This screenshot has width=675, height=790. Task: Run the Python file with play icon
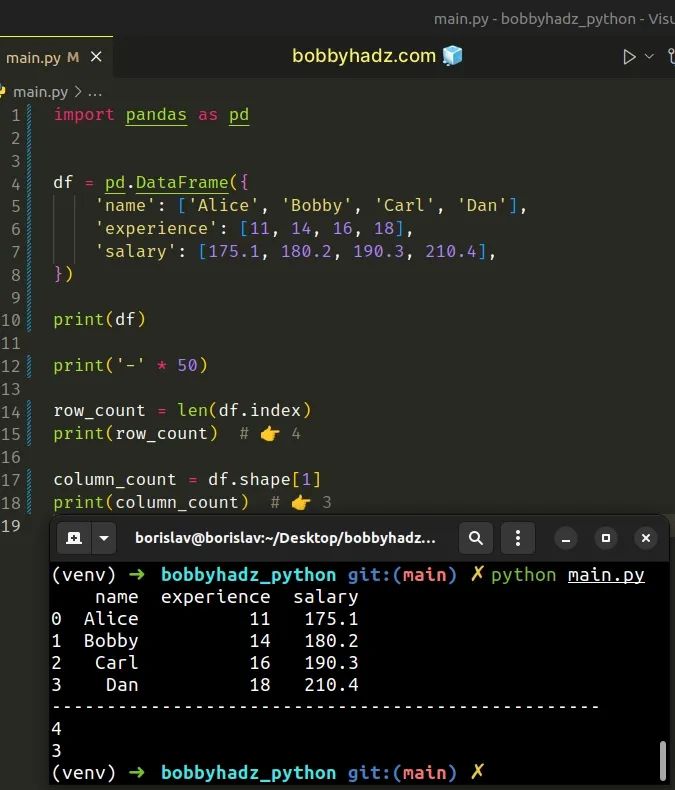pyautogui.click(x=629, y=56)
